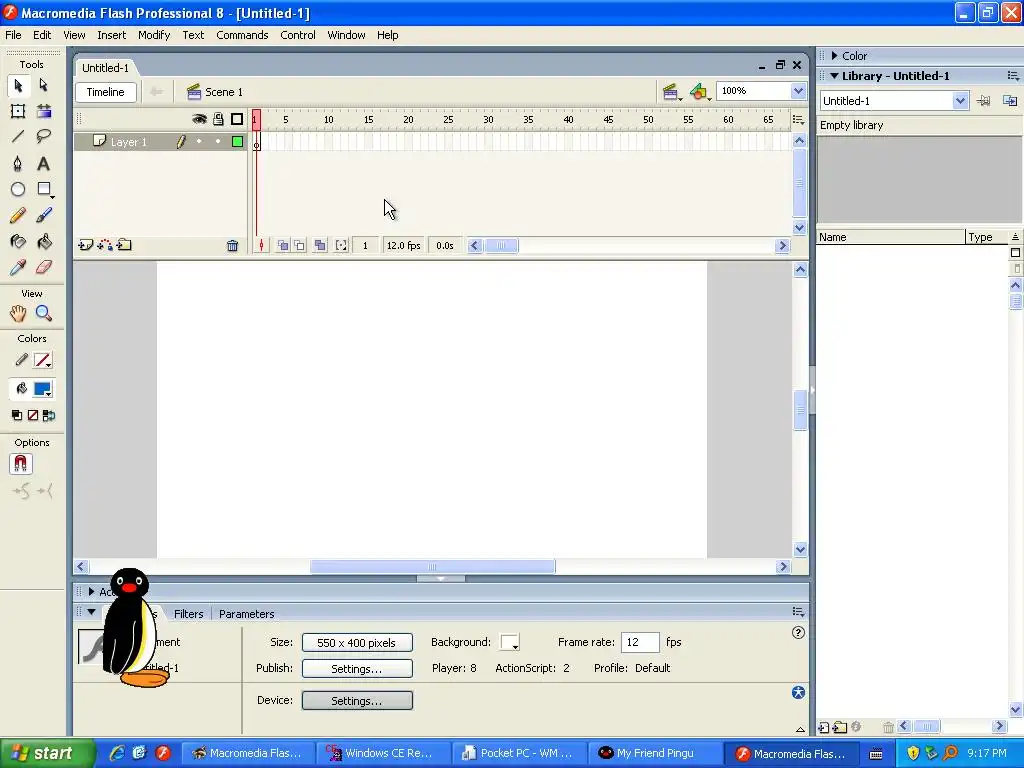Select the Pencil tool
This screenshot has width=1024, height=768.
[x=18, y=216]
